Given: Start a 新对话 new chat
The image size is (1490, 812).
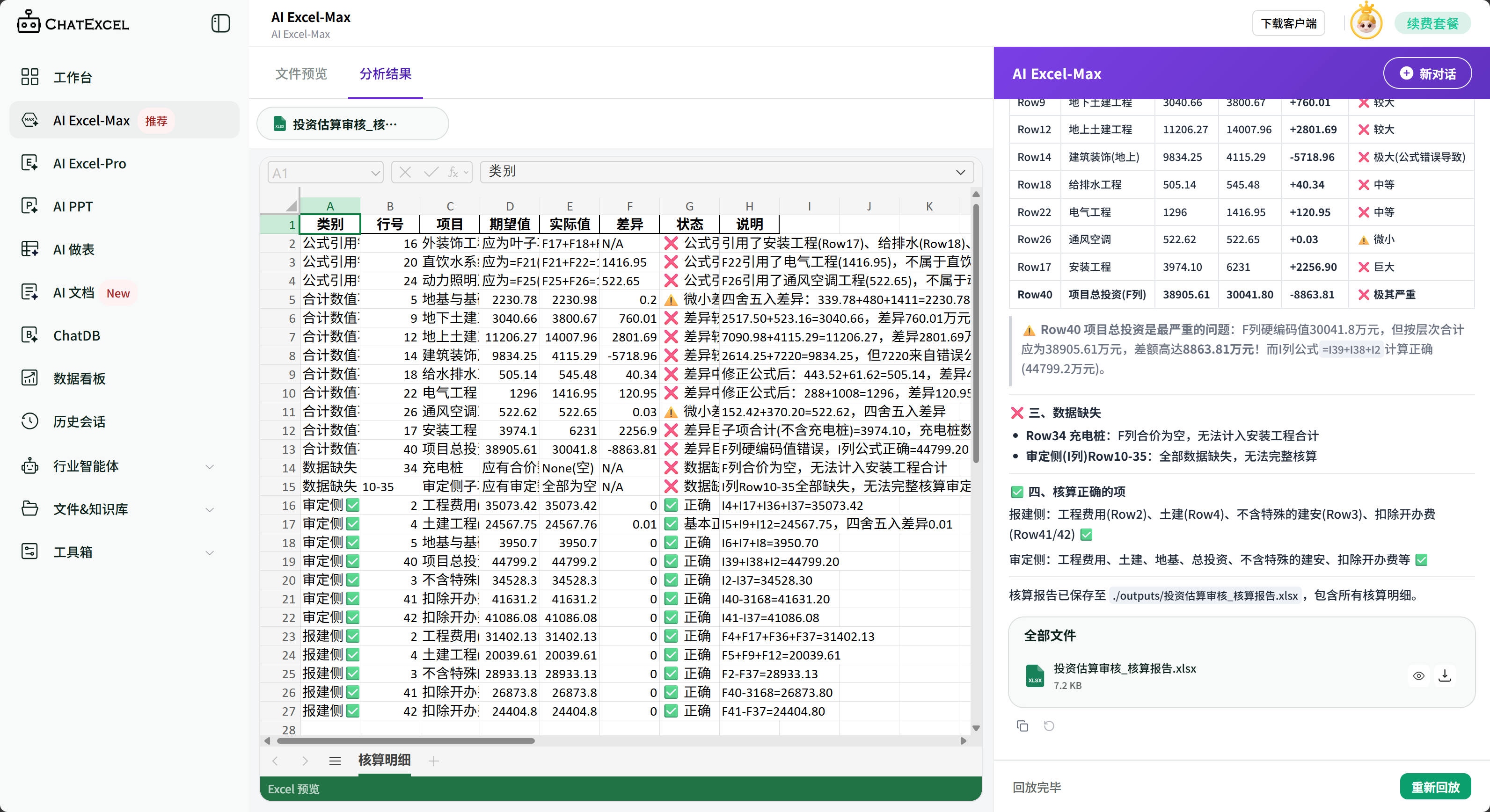Looking at the screenshot, I should 1427,73.
